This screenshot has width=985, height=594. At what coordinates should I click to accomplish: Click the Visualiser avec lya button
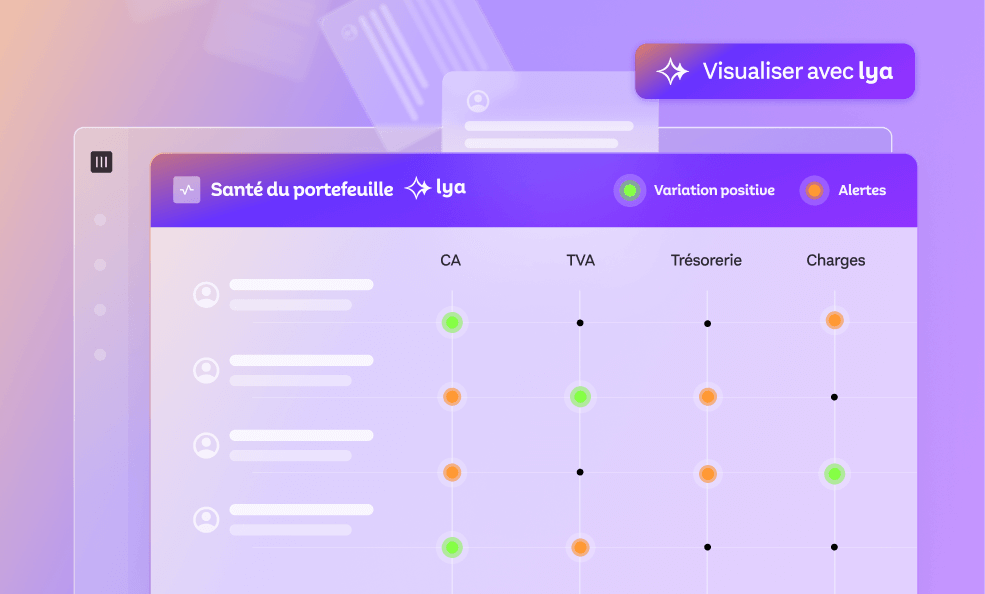click(x=775, y=71)
